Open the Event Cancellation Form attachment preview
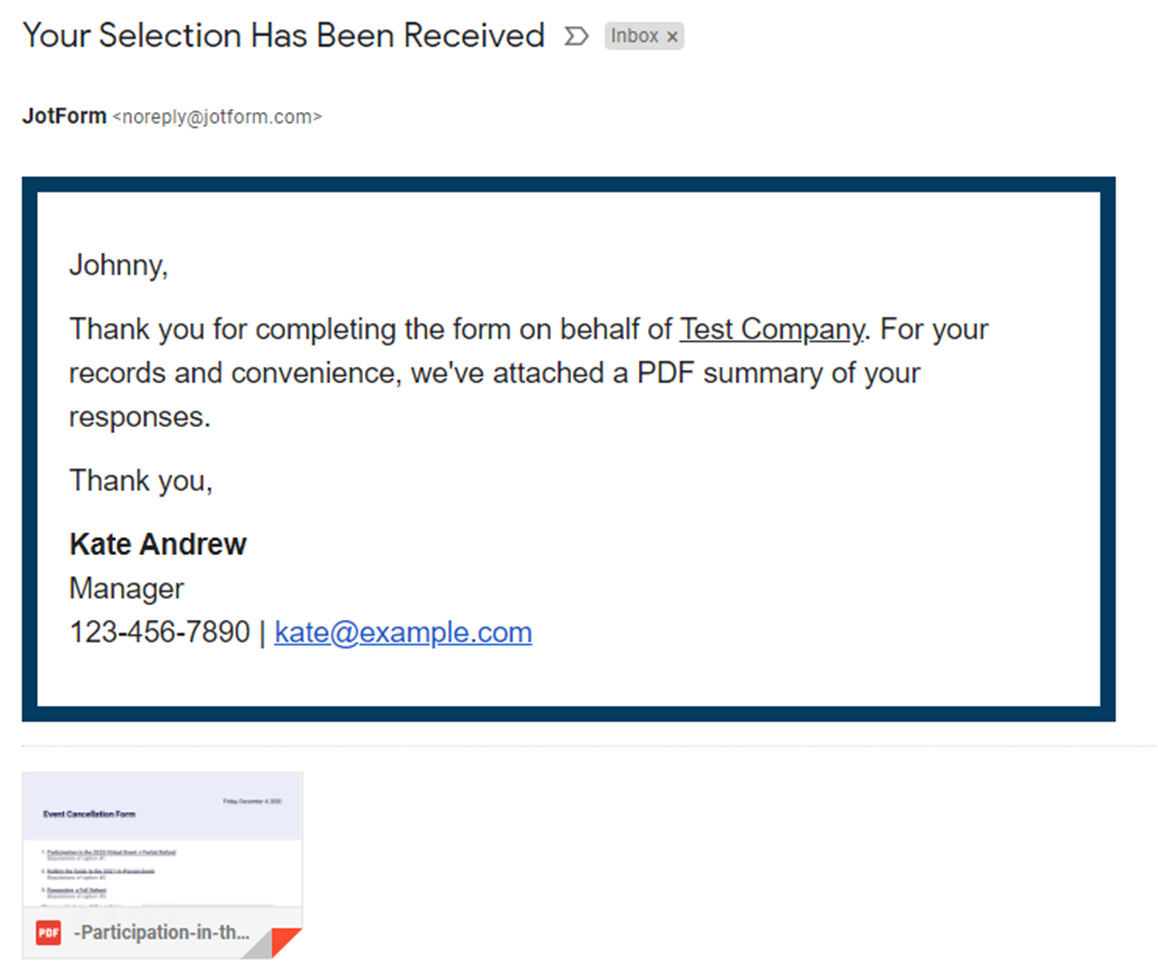 pos(162,840)
